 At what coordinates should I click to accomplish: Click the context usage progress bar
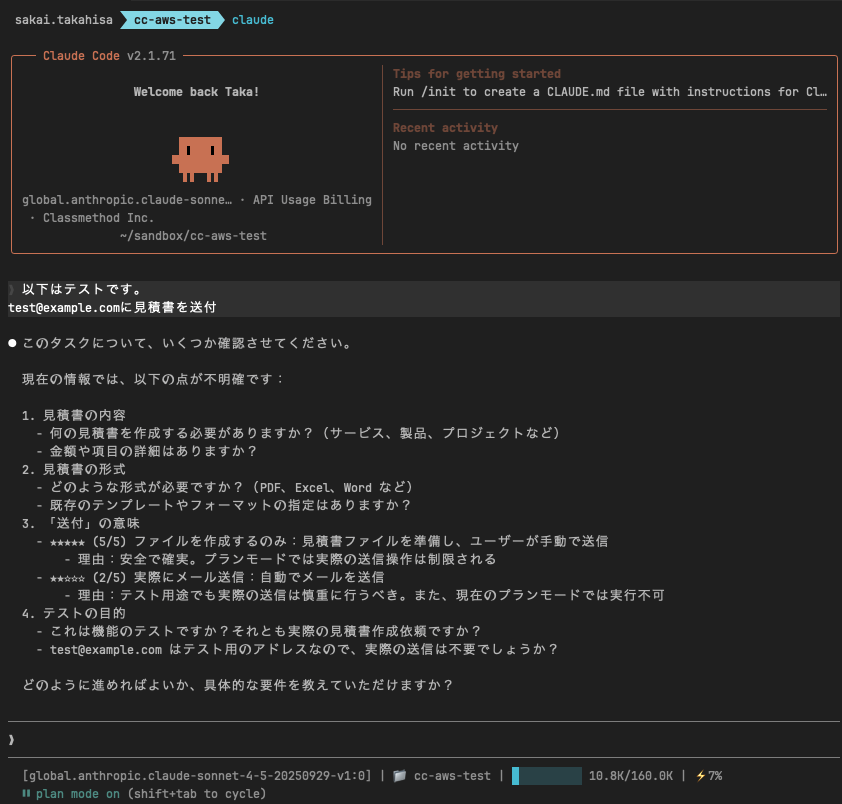tap(546, 776)
